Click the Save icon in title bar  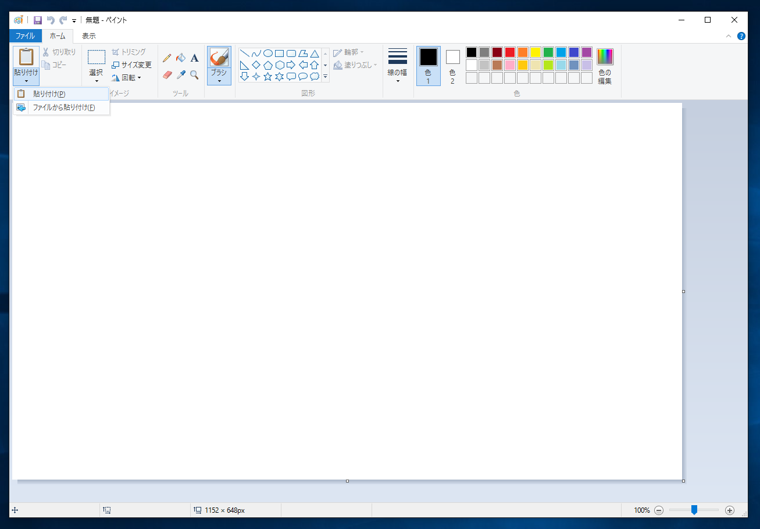(x=38, y=20)
